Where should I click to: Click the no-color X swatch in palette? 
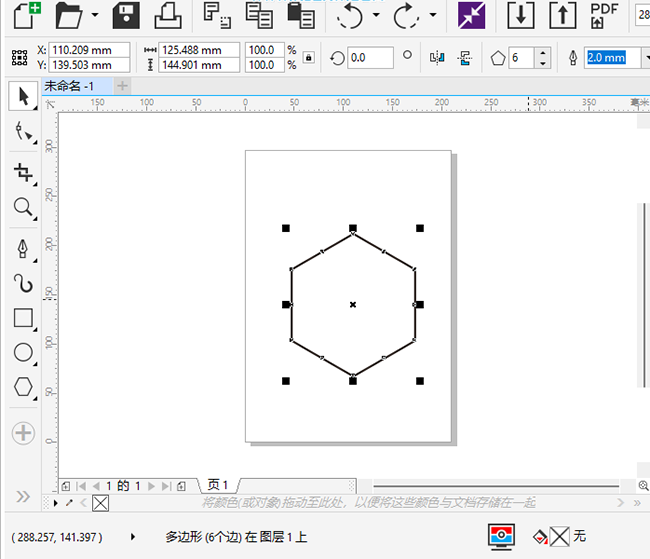point(100,502)
